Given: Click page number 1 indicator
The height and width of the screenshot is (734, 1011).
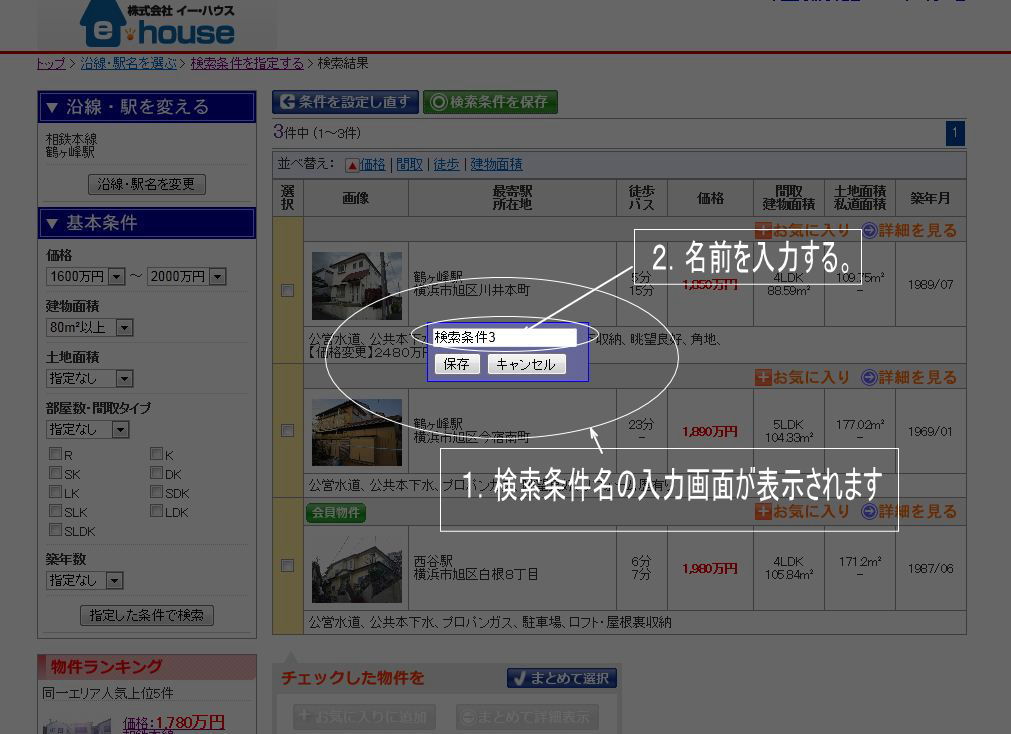Looking at the screenshot, I should click(955, 134).
